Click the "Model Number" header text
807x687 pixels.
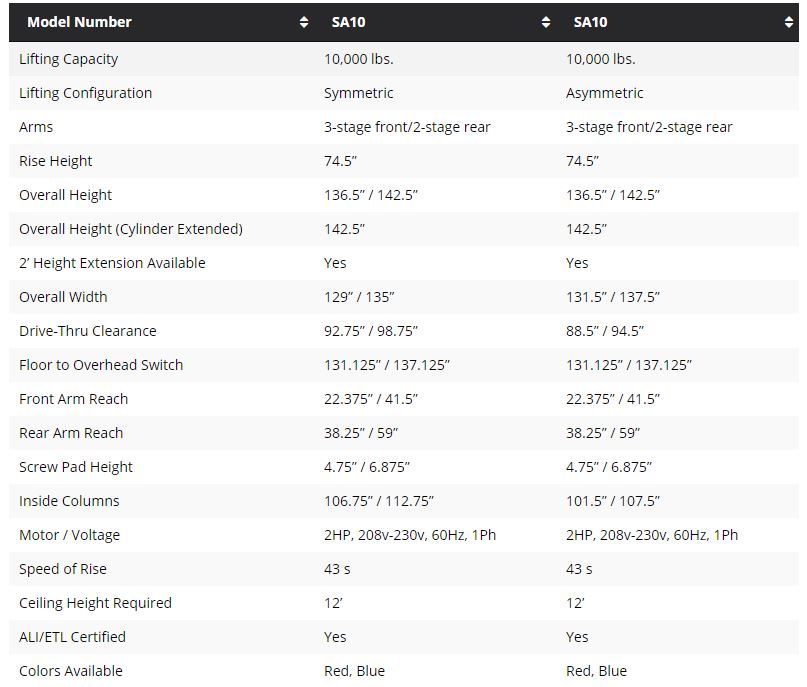79,22
